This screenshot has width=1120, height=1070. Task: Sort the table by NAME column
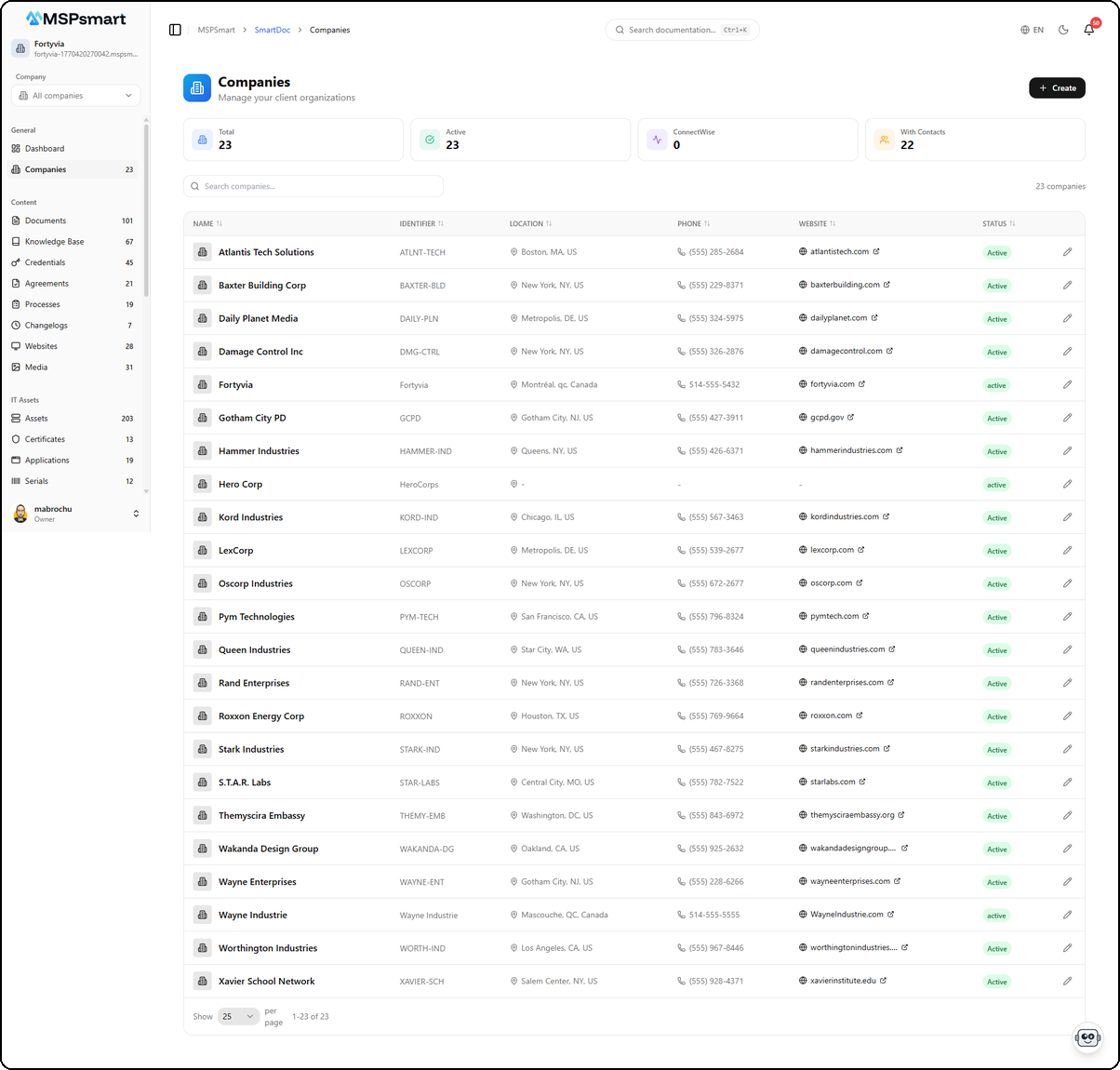tap(207, 223)
